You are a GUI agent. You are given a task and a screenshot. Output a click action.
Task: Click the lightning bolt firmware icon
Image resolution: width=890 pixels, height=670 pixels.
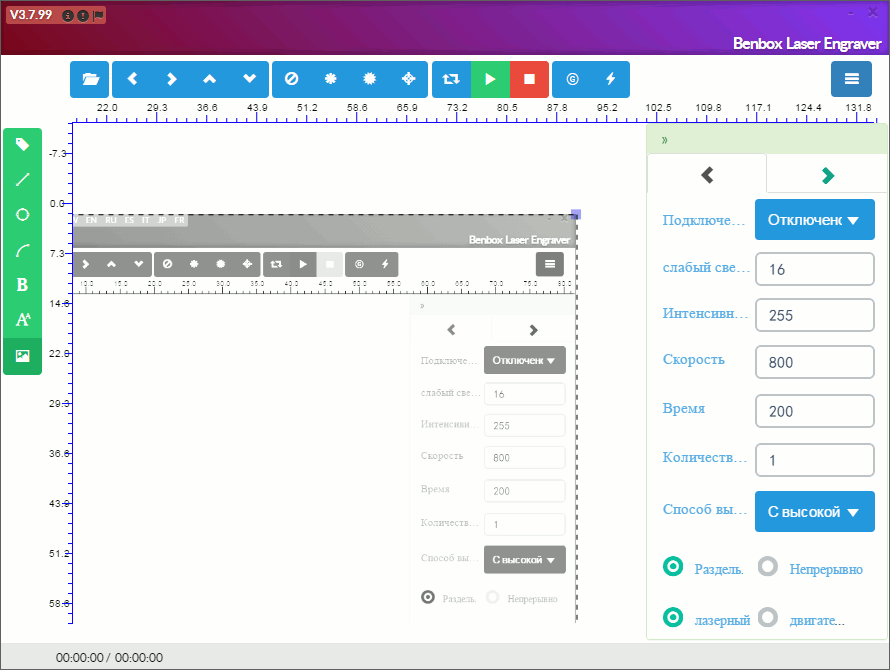(x=611, y=79)
